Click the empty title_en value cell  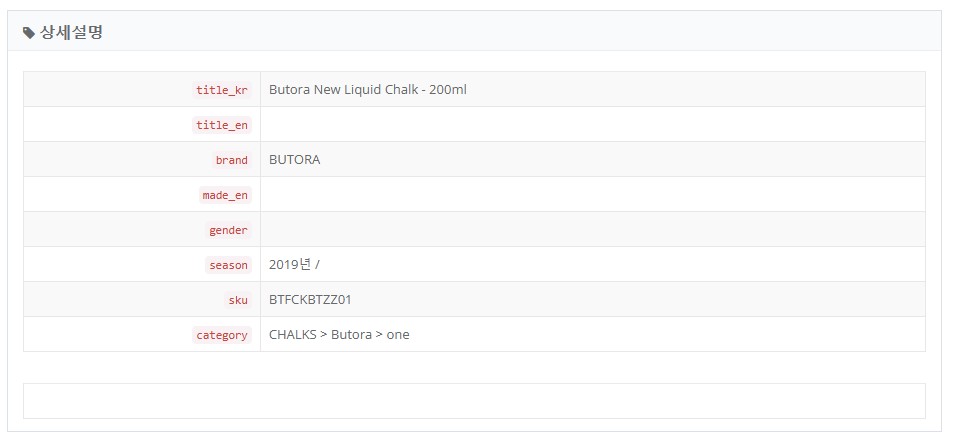point(593,124)
